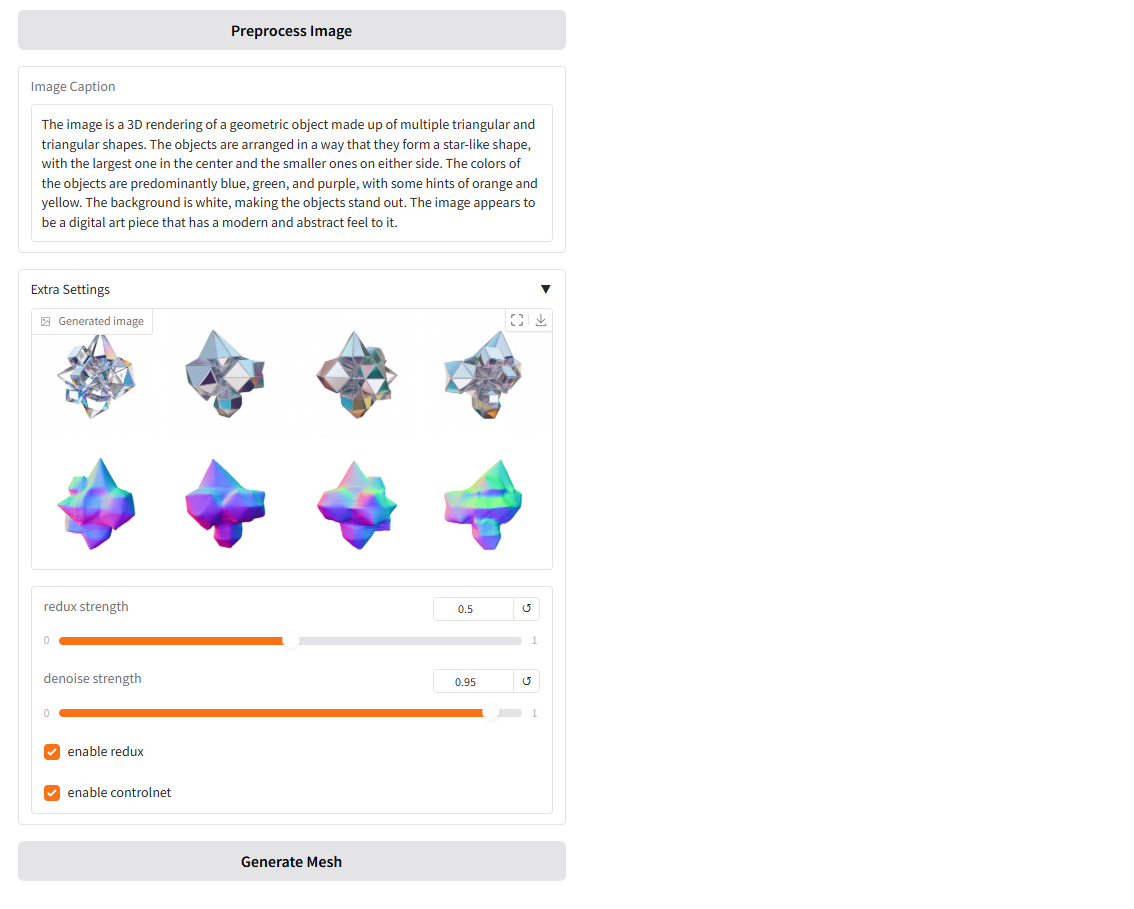Download the generated image
Screen dimensions: 1134x909
coord(541,320)
